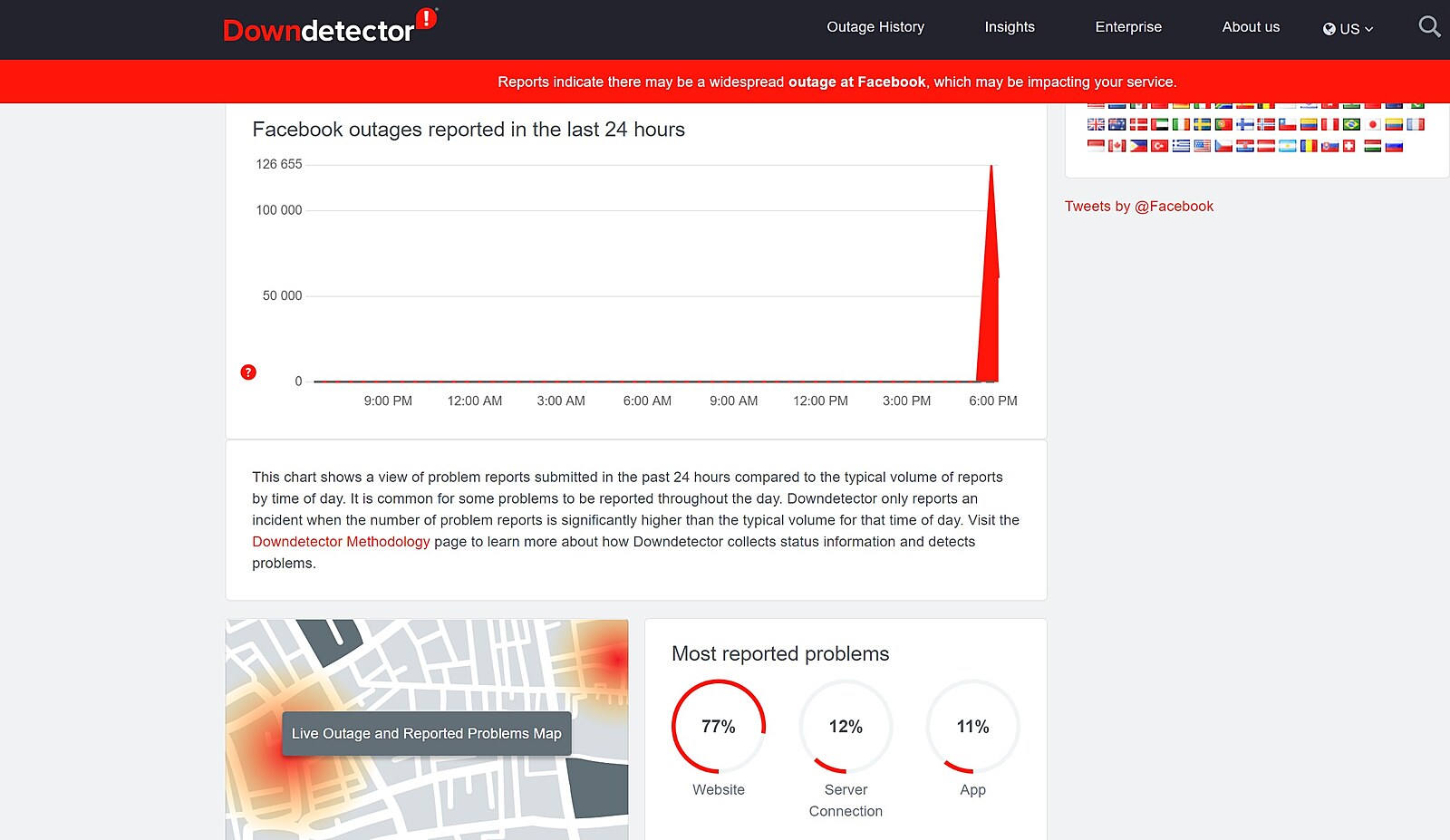Click the Tweets by @Facebook link
1450x840 pixels.
(x=1138, y=207)
